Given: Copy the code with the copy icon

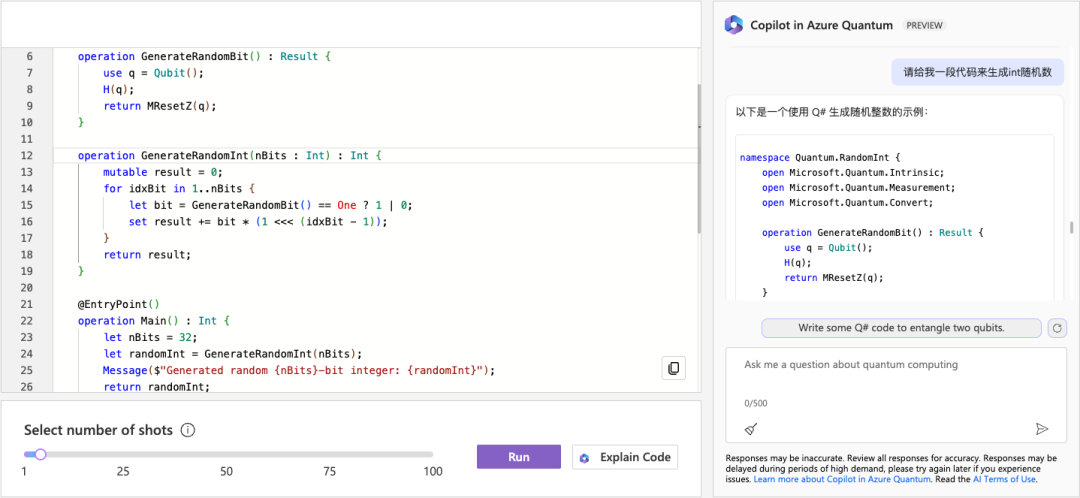Looking at the screenshot, I should click(x=673, y=368).
